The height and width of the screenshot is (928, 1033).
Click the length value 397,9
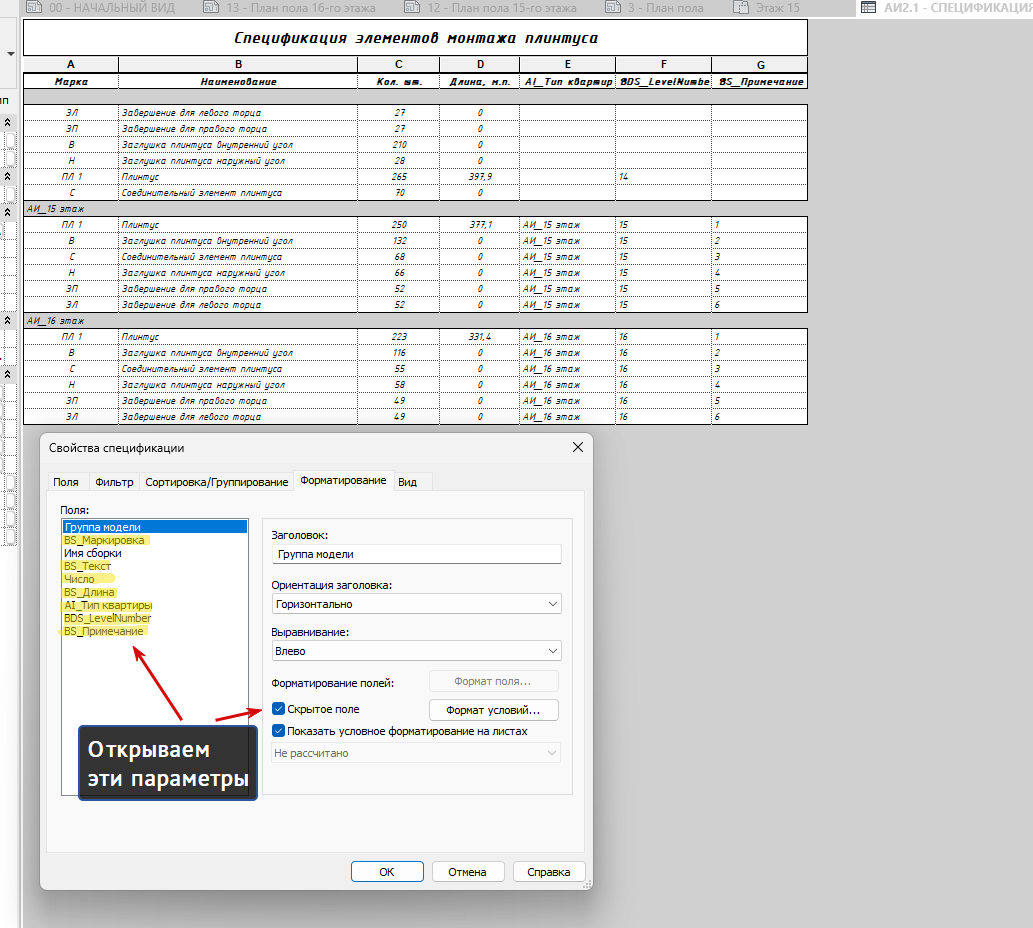click(480, 177)
